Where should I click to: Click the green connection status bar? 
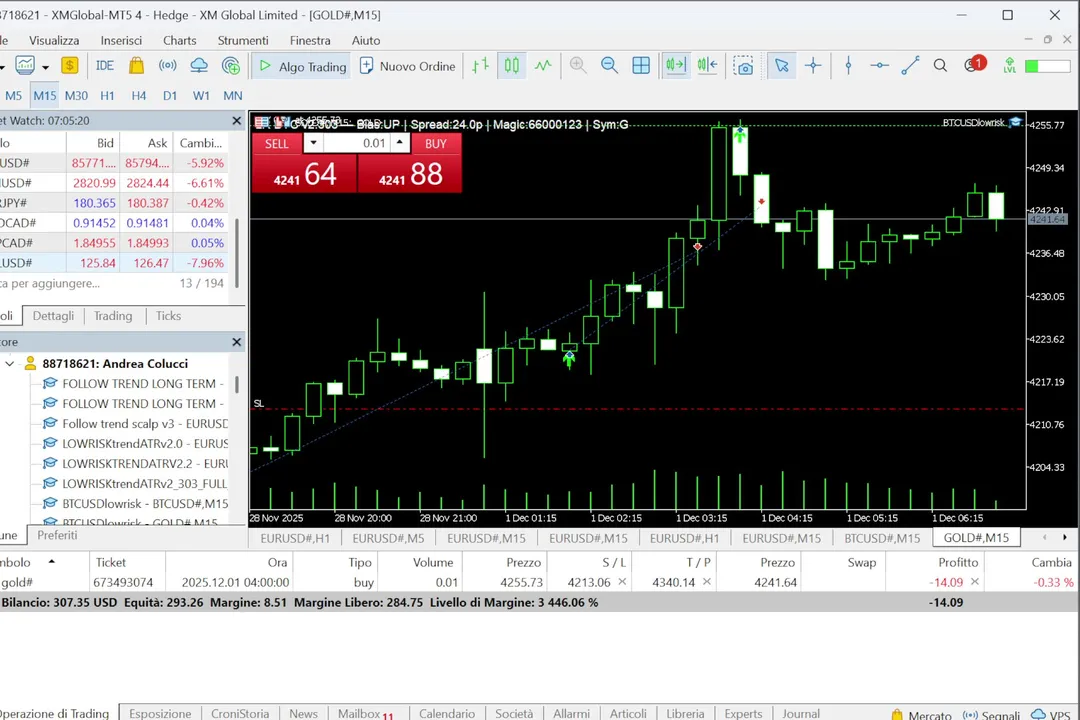click(1048, 66)
